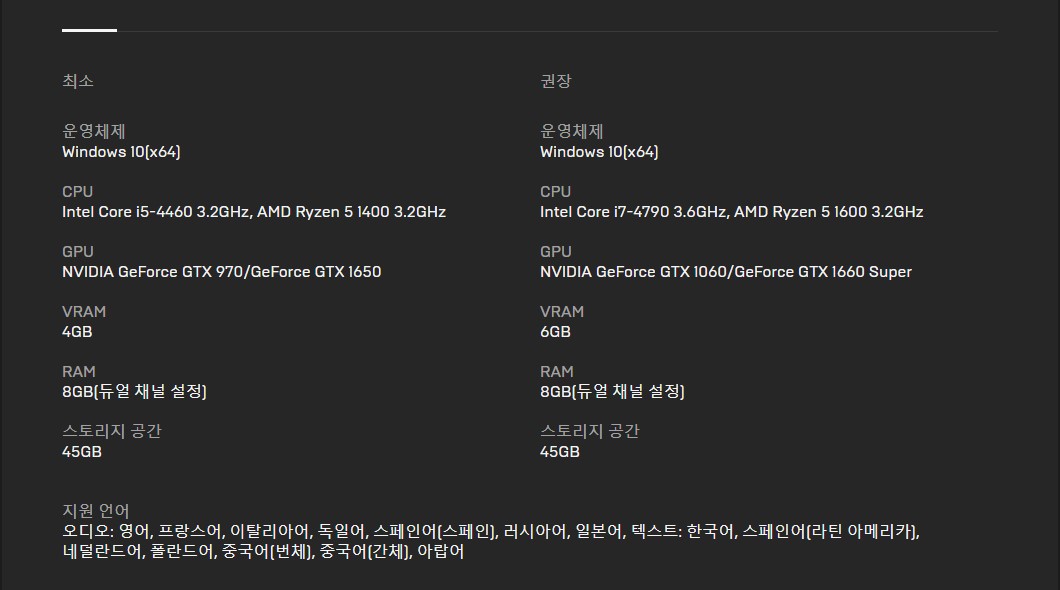
Task: Click the '6GB' VRAM value
Action: coord(555,332)
